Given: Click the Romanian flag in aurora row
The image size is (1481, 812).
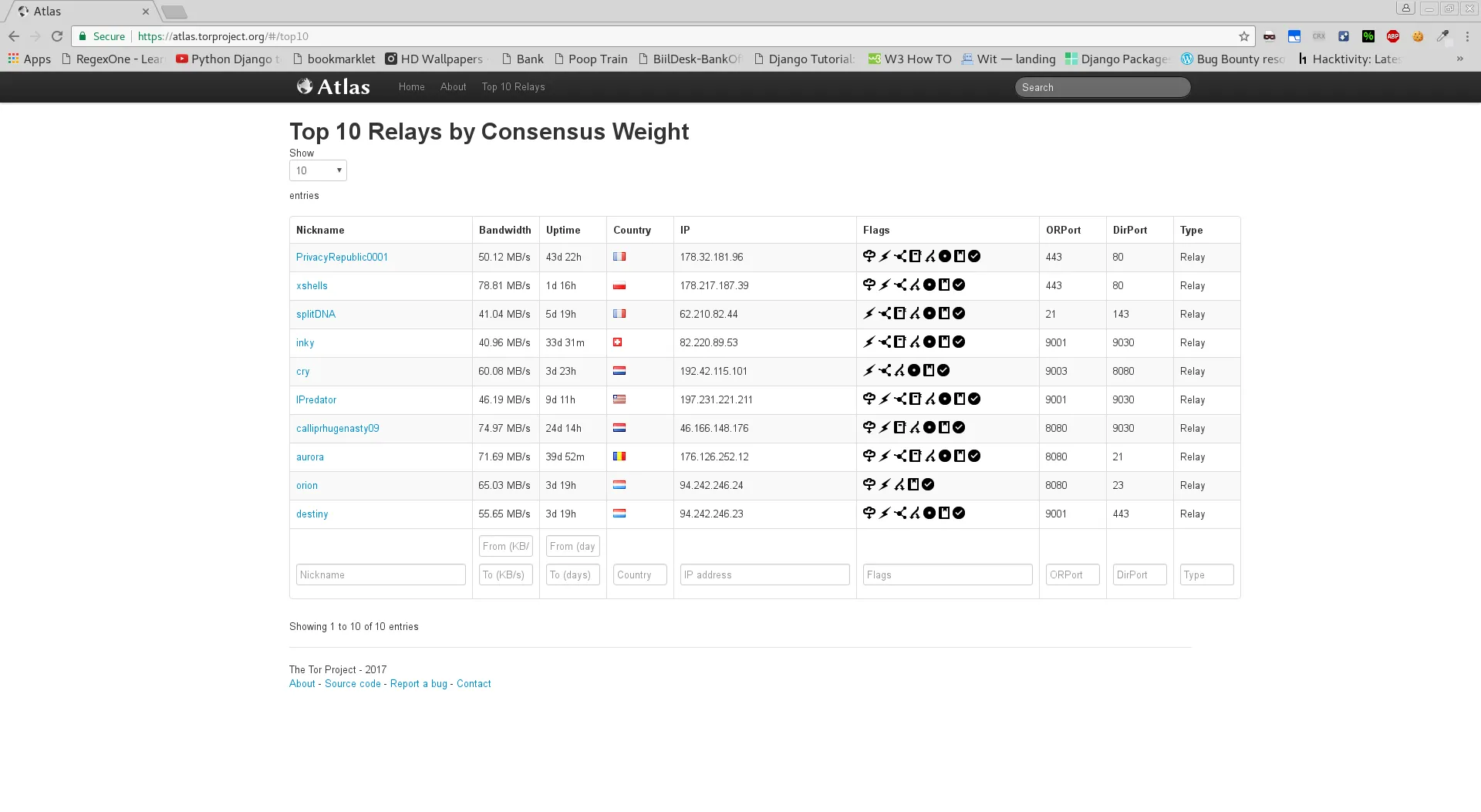Looking at the screenshot, I should [x=619, y=457].
